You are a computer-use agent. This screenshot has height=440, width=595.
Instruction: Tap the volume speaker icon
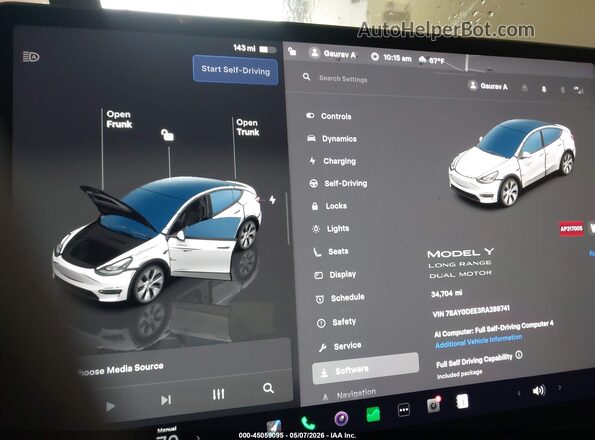(538, 390)
